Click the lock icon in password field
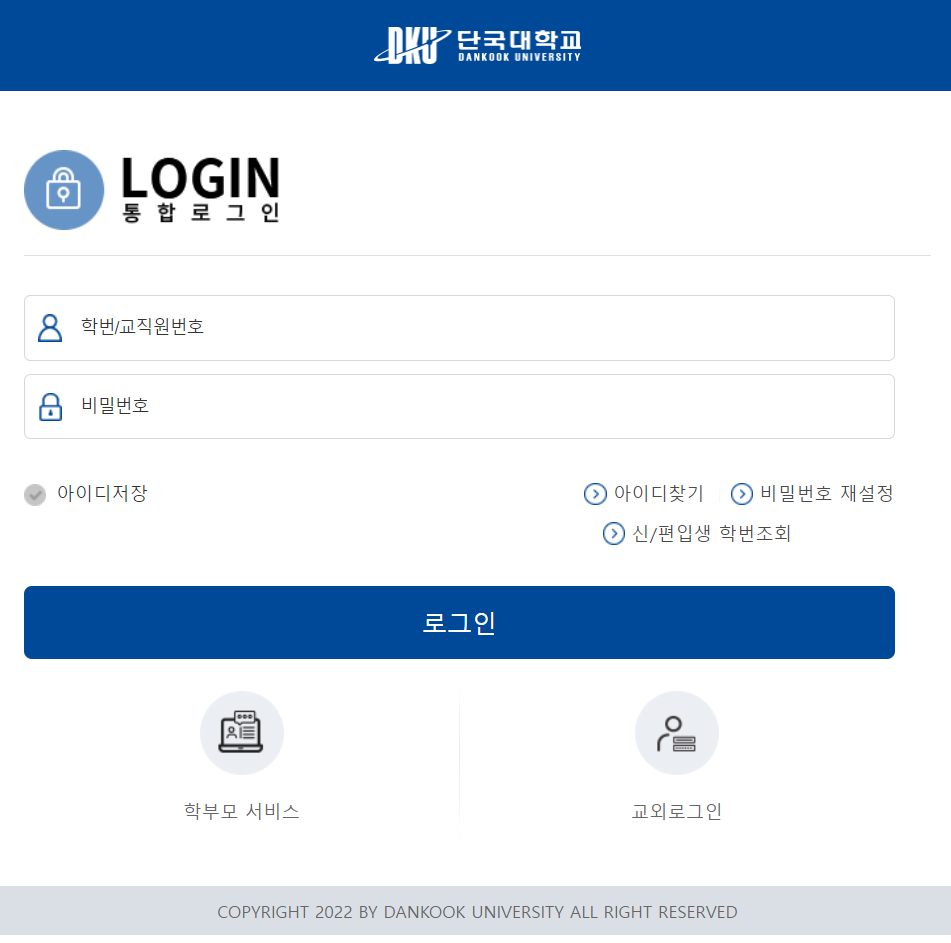 50,407
